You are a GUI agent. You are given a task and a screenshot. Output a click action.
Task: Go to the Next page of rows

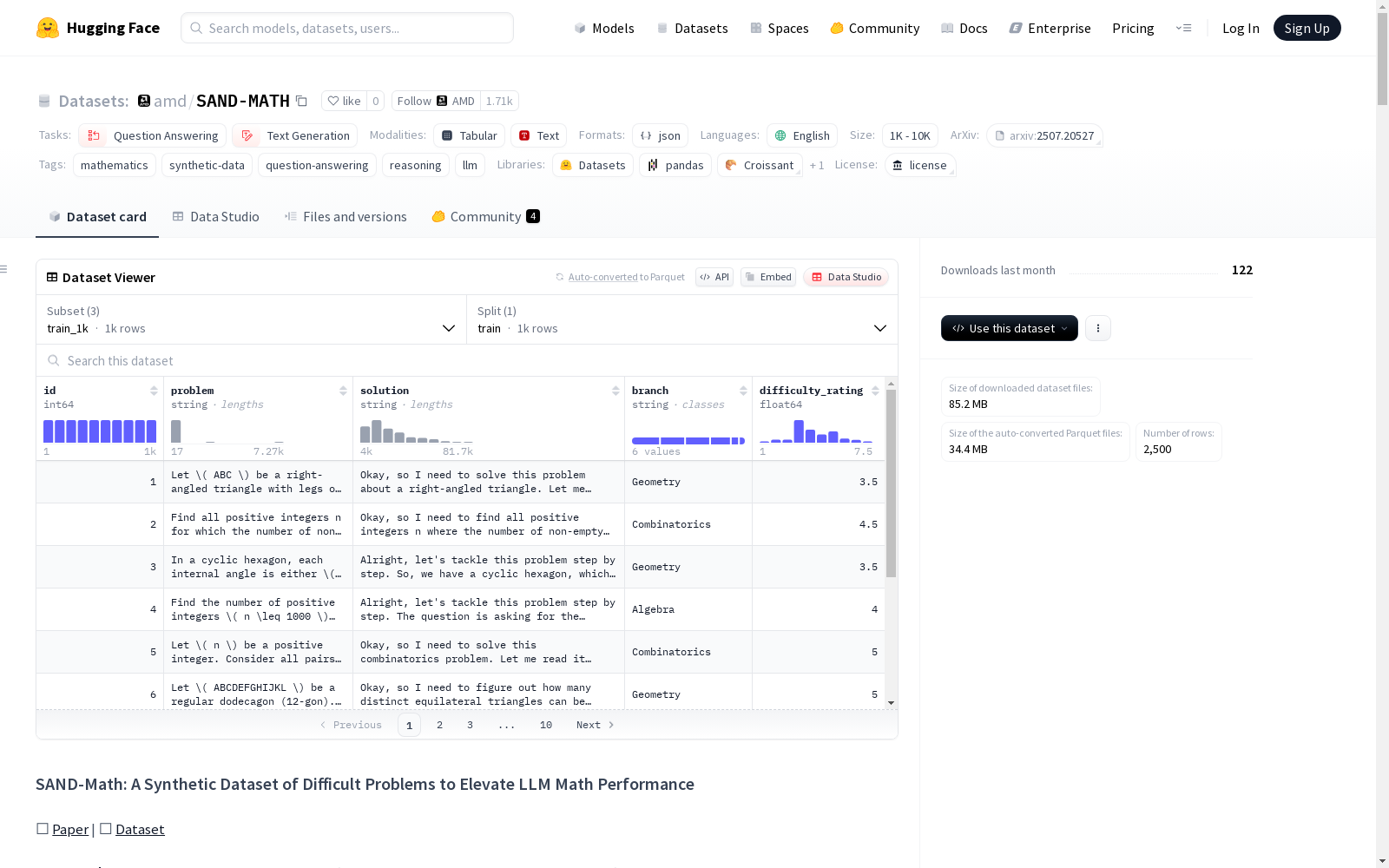(596, 725)
